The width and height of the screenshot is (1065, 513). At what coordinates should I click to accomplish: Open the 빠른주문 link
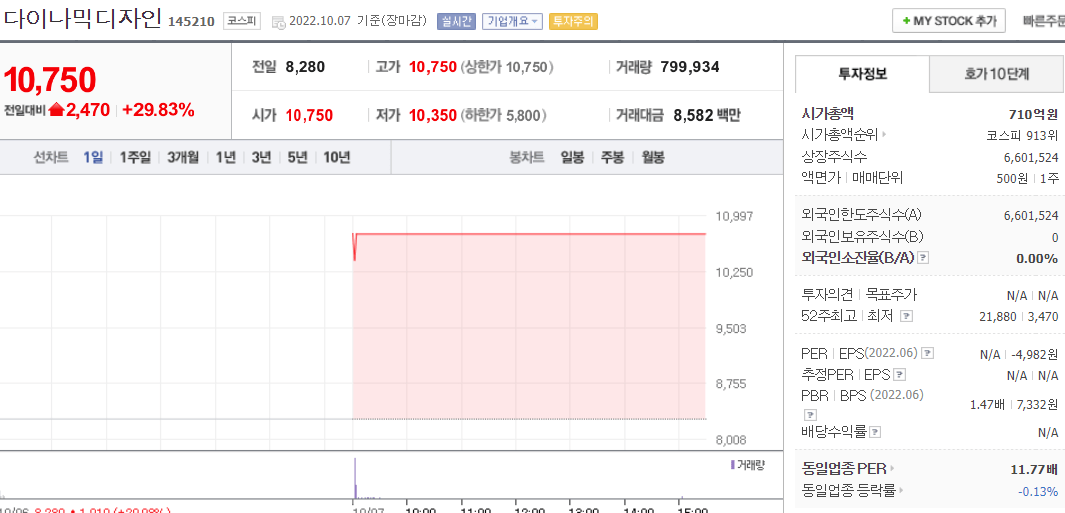(1043, 21)
